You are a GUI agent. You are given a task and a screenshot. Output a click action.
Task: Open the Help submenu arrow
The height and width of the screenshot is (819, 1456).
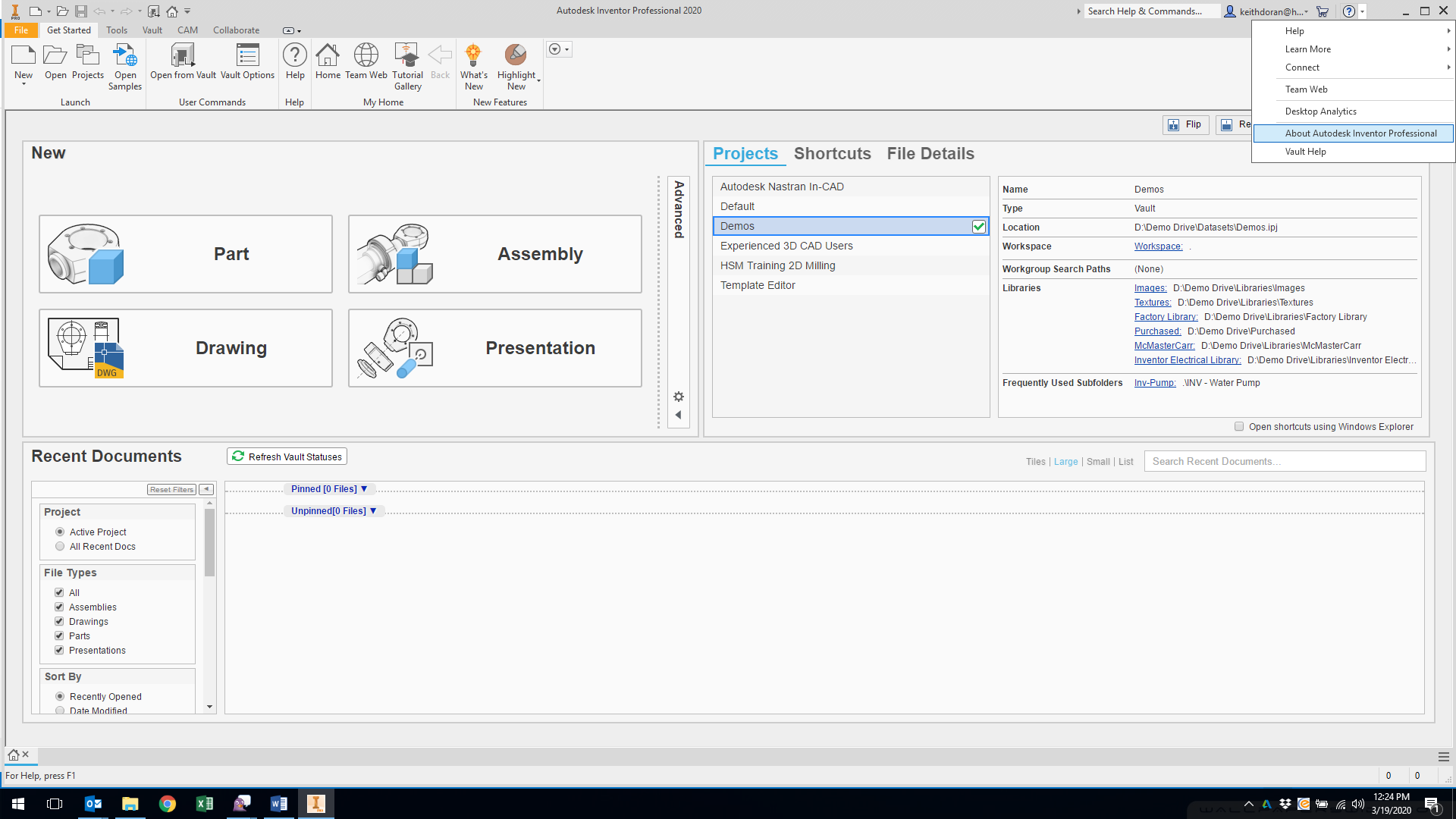(1448, 31)
